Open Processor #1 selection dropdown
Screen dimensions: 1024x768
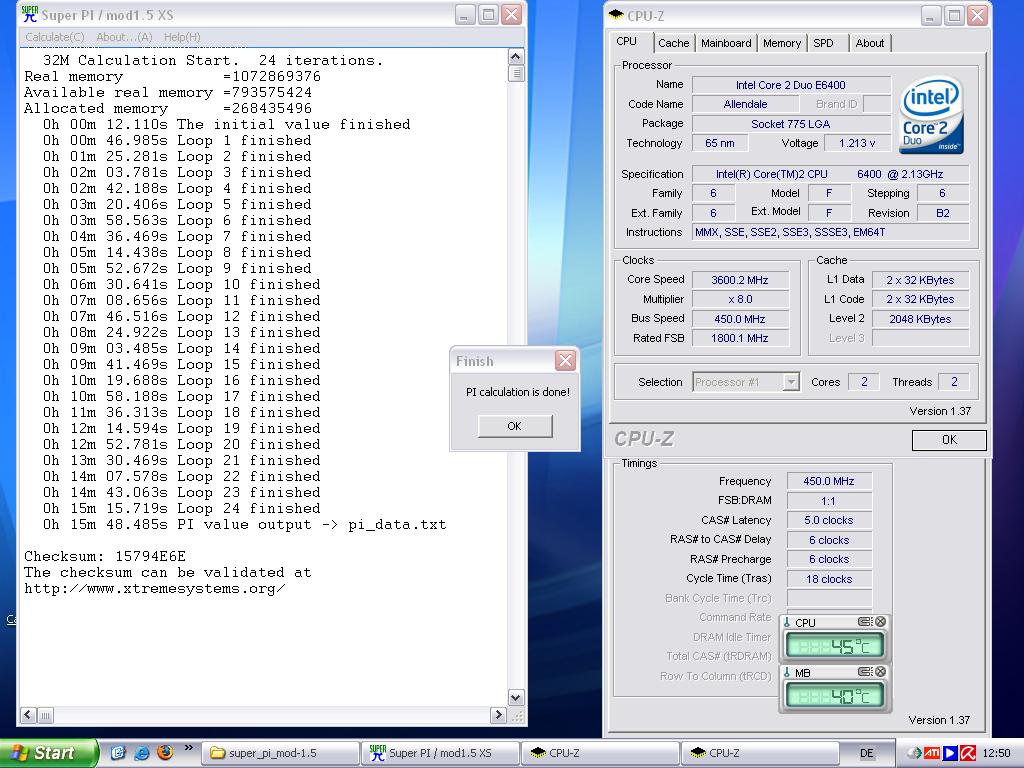click(x=791, y=382)
